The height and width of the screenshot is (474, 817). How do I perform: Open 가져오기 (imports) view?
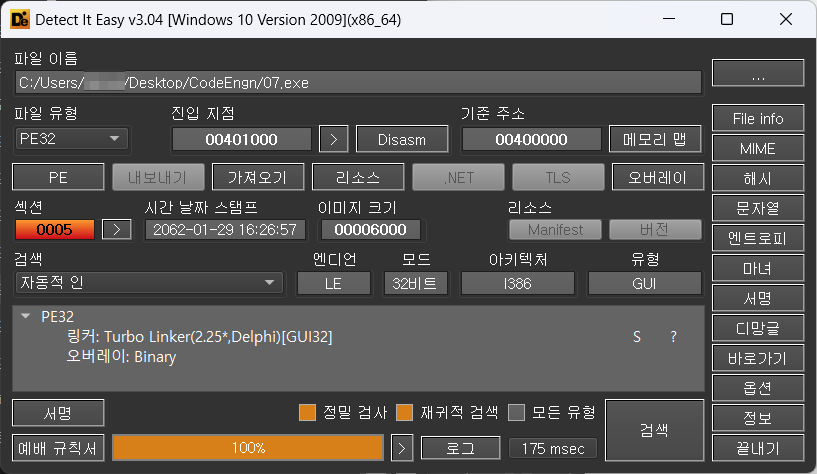[x=258, y=178]
